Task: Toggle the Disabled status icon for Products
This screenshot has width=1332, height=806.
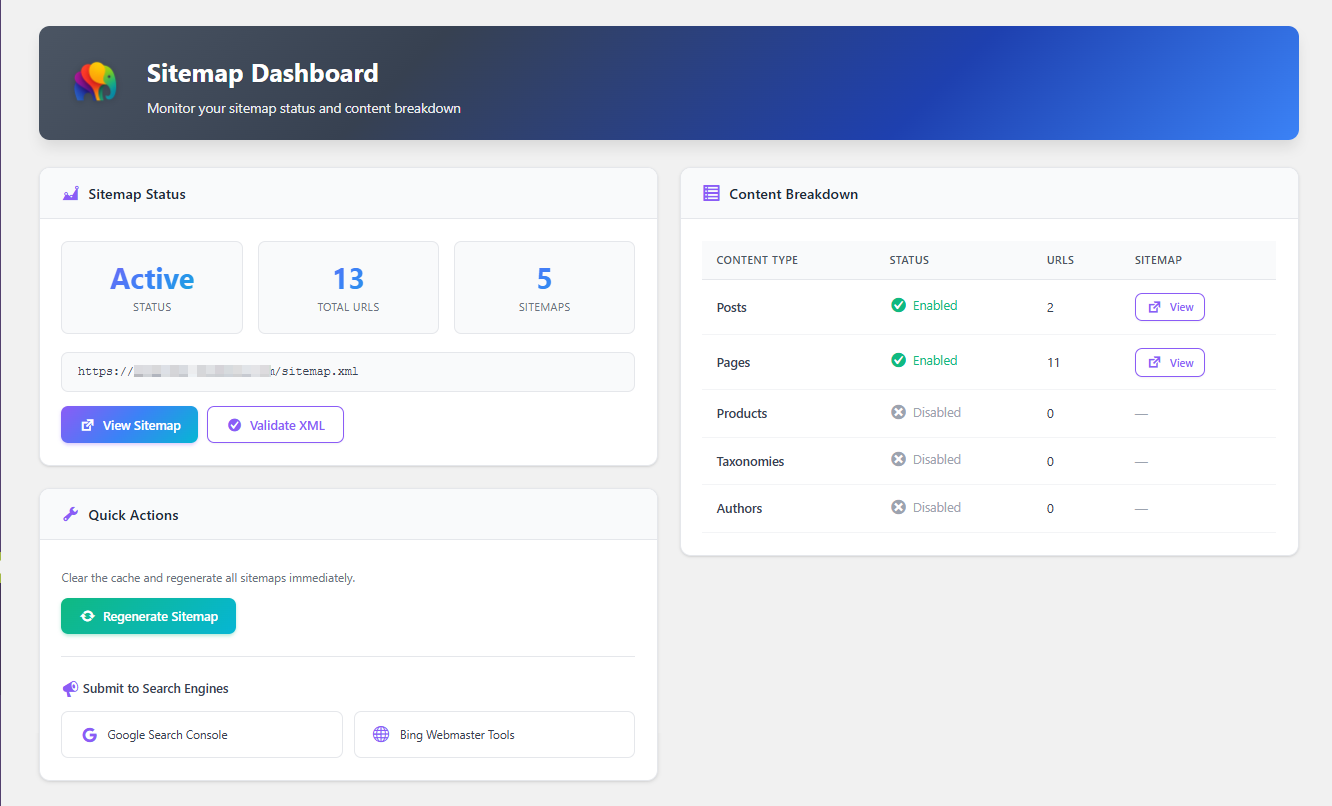Action: coord(898,412)
